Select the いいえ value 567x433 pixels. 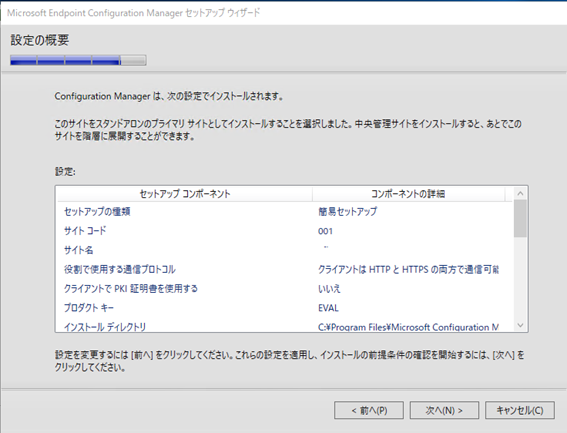click(x=329, y=289)
